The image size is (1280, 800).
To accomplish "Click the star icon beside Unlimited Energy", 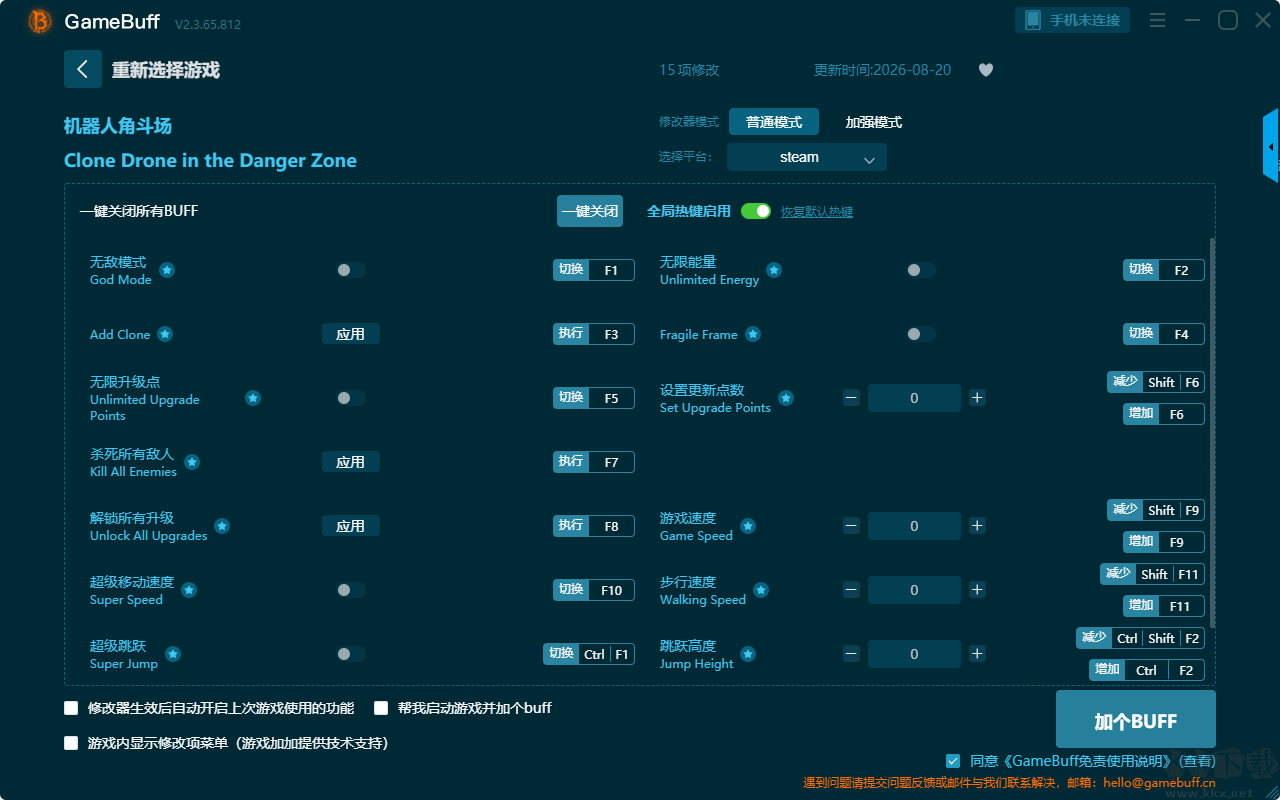I will [x=774, y=270].
